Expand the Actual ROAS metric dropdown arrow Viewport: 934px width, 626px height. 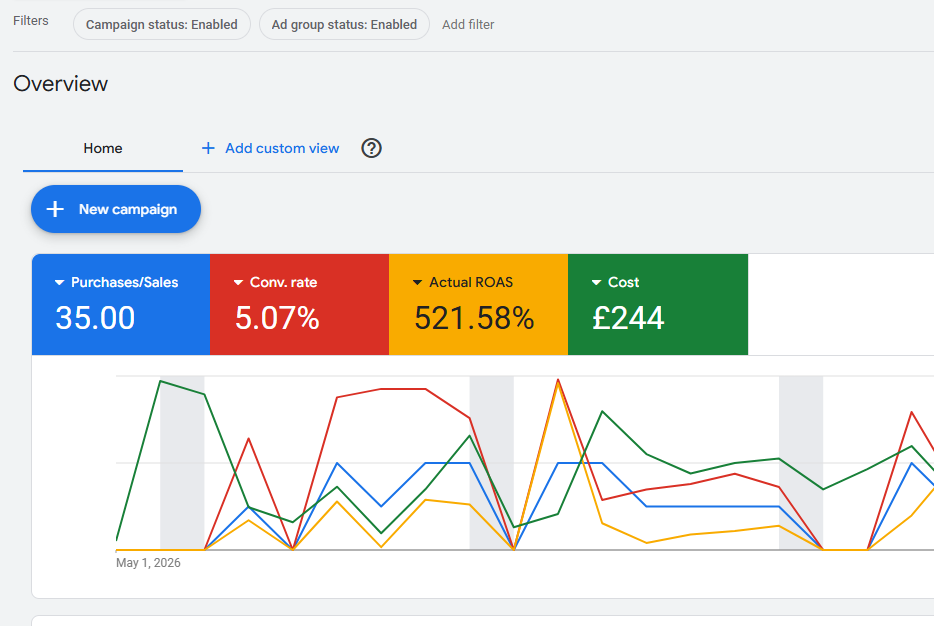[418, 282]
